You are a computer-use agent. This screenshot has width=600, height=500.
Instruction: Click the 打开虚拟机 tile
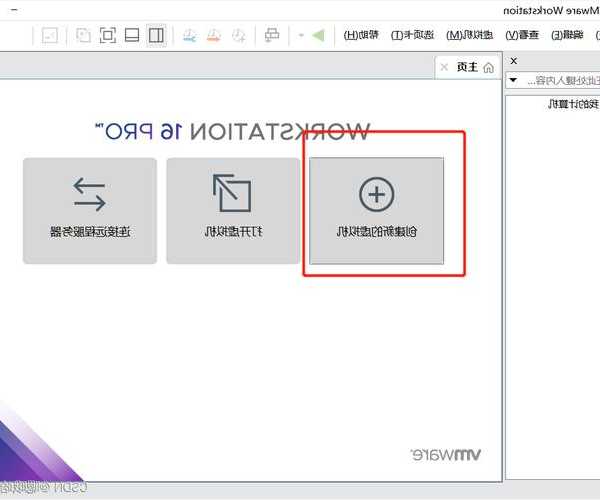pyautogui.click(x=233, y=210)
